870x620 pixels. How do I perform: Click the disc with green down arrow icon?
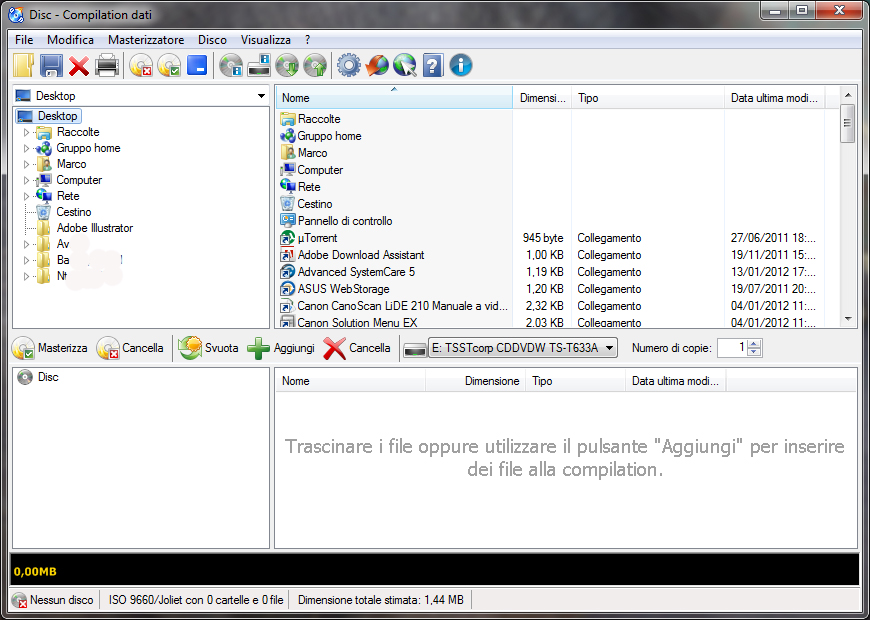tap(287, 66)
